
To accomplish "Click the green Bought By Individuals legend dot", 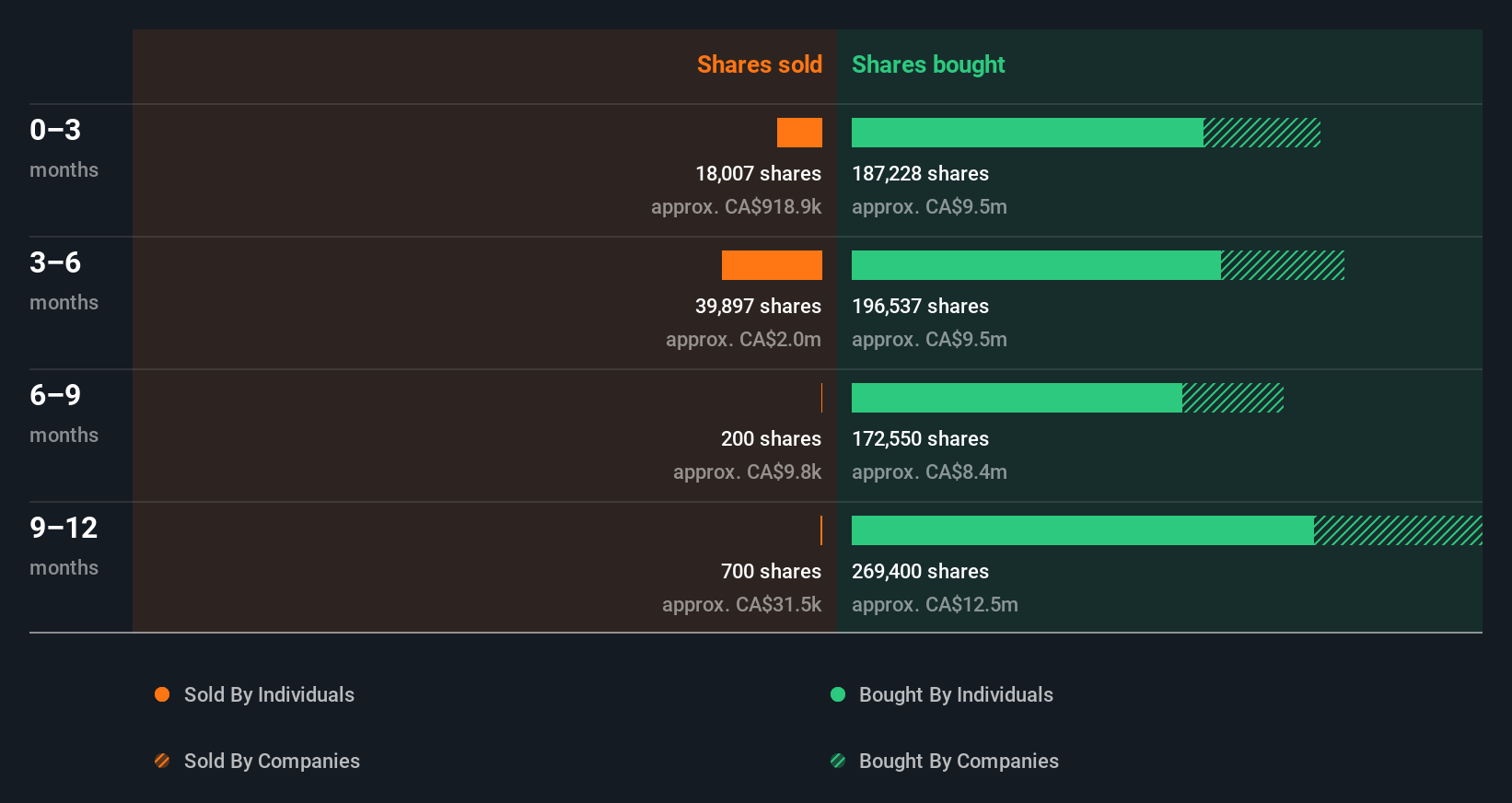I will tap(838, 694).
